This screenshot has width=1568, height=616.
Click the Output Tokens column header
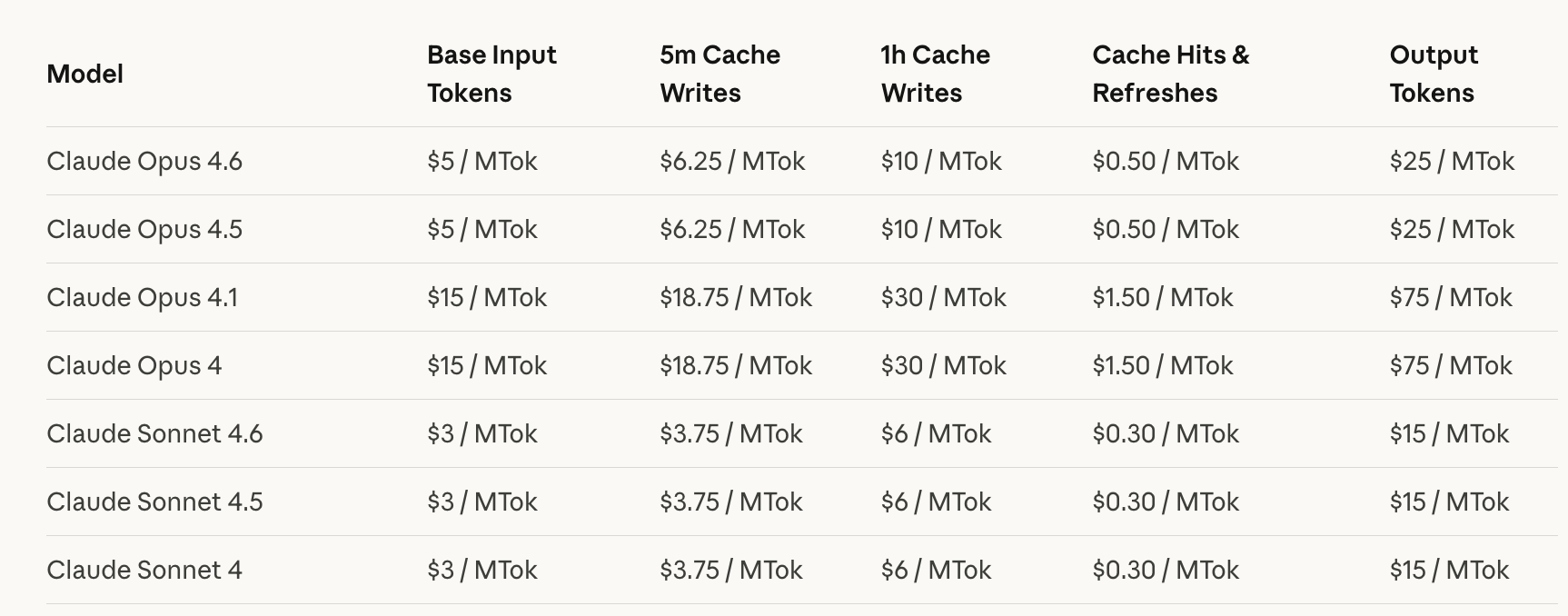tap(1433, 74)
